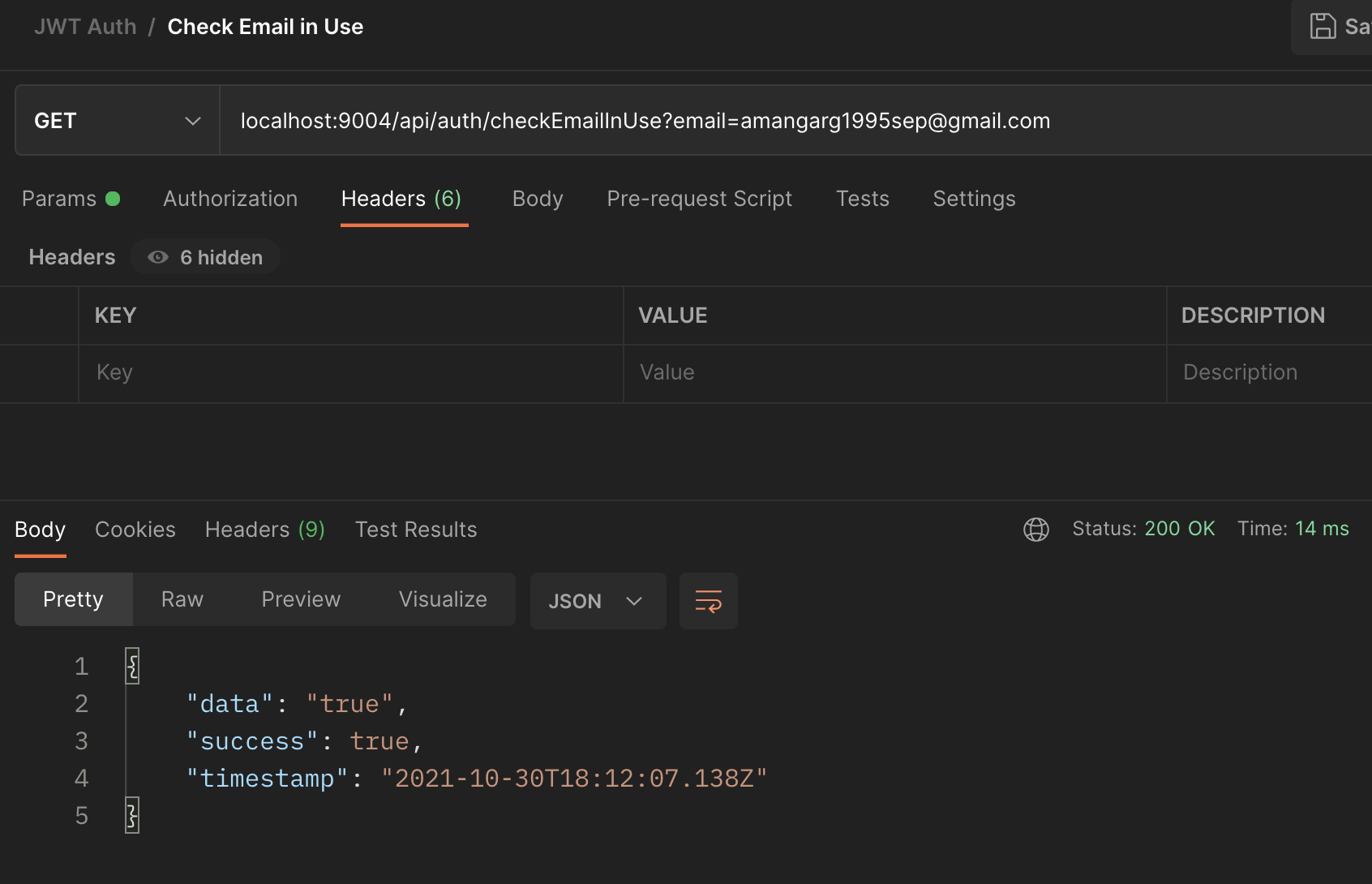
Task: Click the header Description input cell
Action: tap(1270, 373)
